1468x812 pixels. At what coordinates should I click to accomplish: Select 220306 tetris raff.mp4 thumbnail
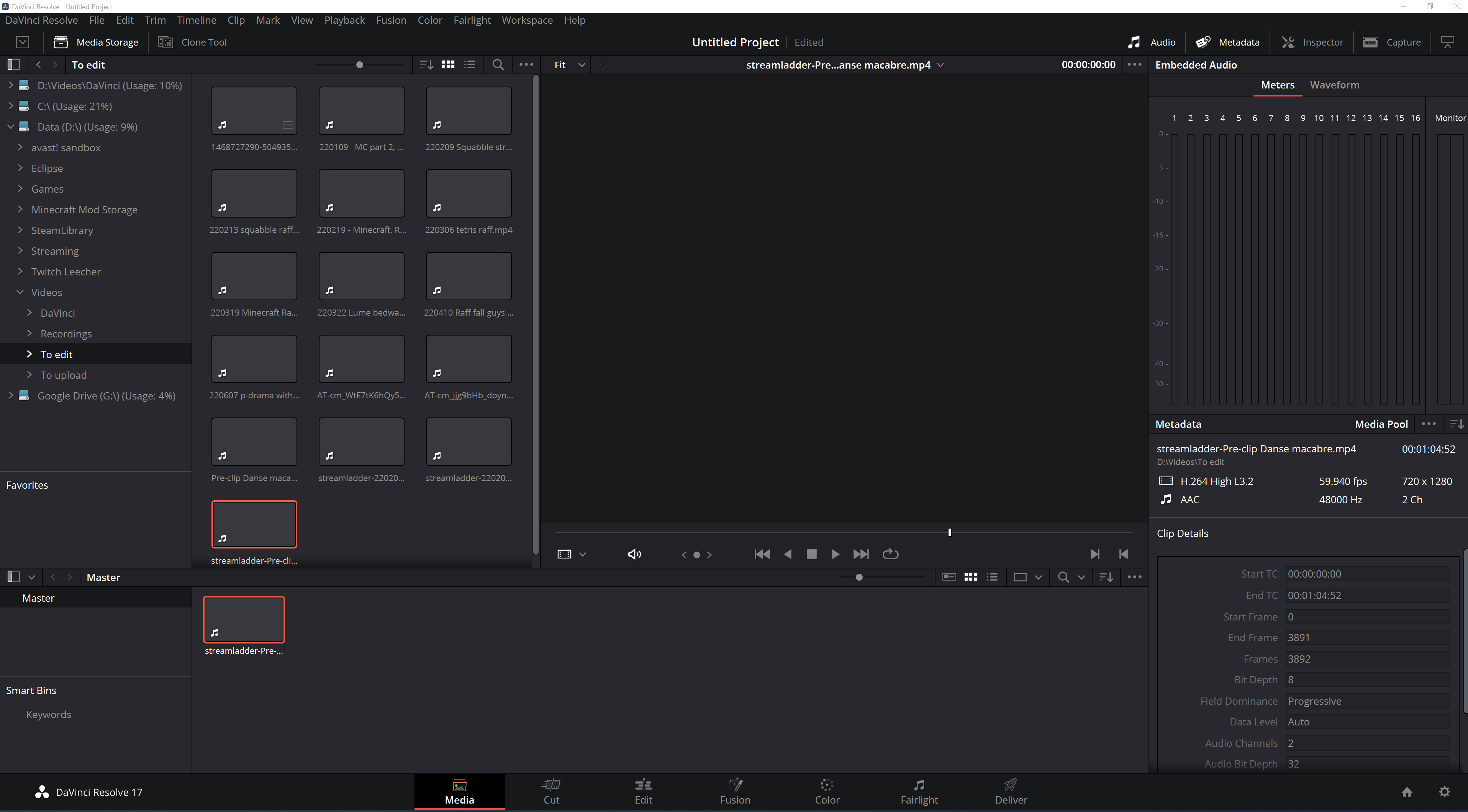(x=469, y=193)
